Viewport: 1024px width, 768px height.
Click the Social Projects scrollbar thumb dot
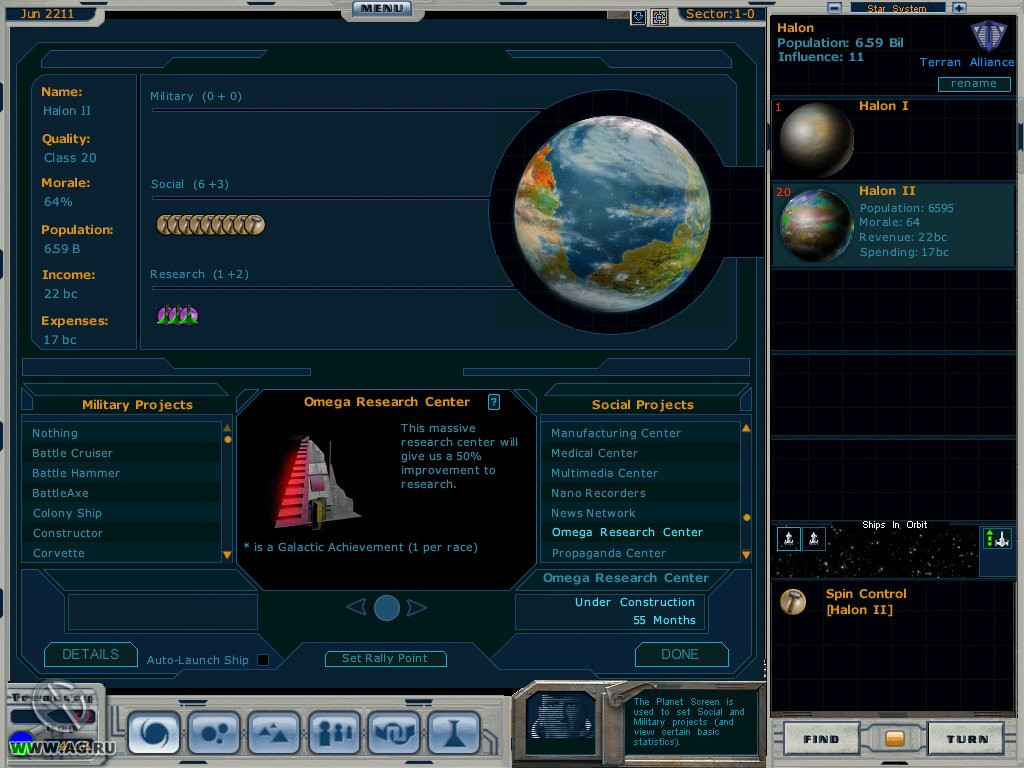point(746,517)
